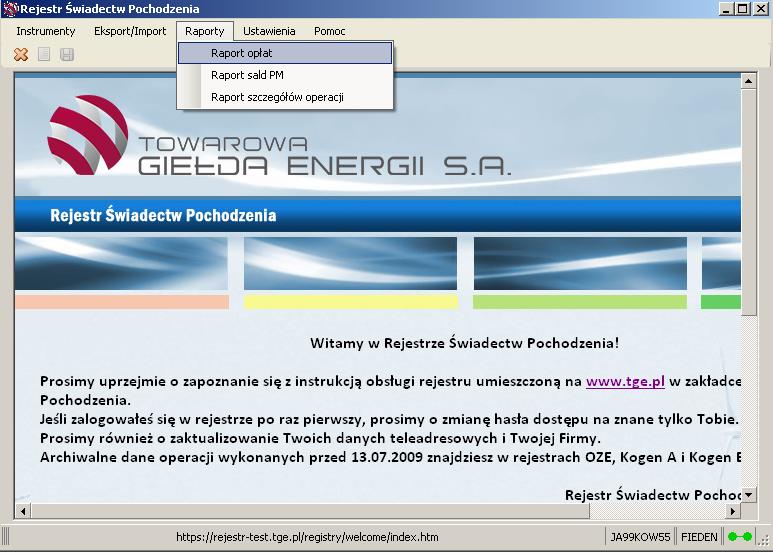
Task: Click the FIEDEN status bar entry
Action: [x=699, y=537]
